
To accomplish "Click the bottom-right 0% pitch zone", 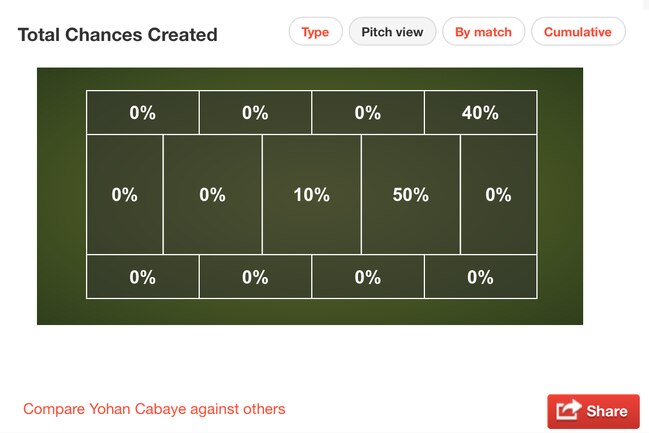I will [480, 277].
